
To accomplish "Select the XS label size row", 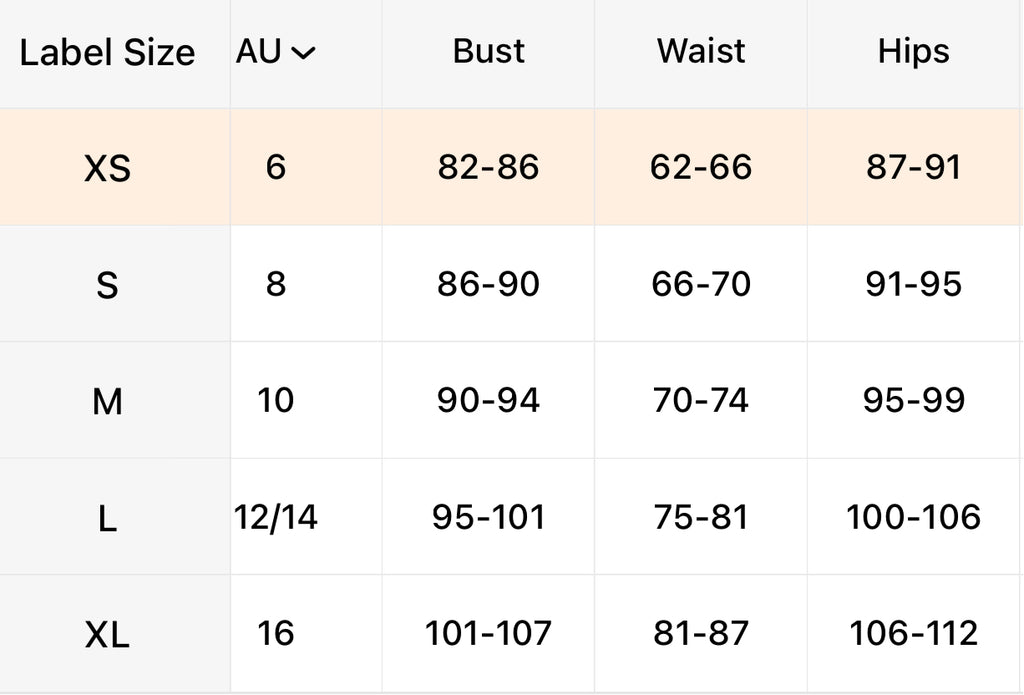I will pos(107,168).
